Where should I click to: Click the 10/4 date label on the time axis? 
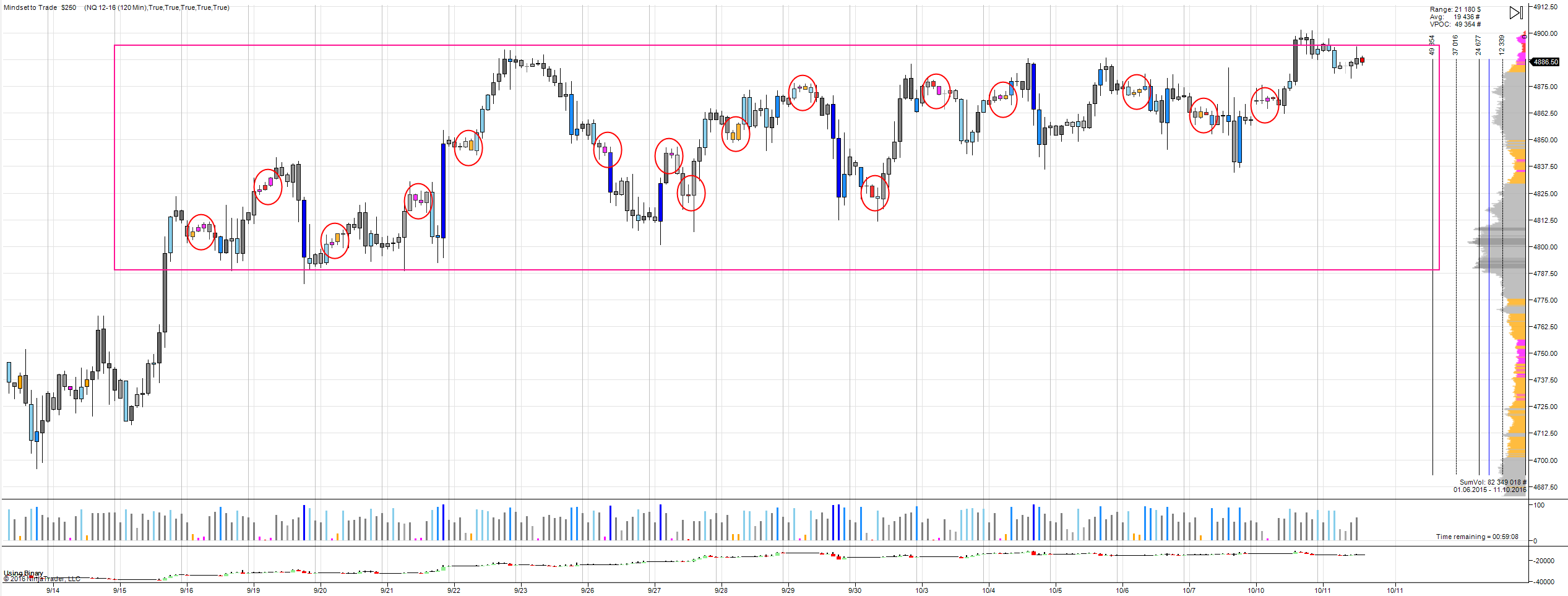click(989, 590)
